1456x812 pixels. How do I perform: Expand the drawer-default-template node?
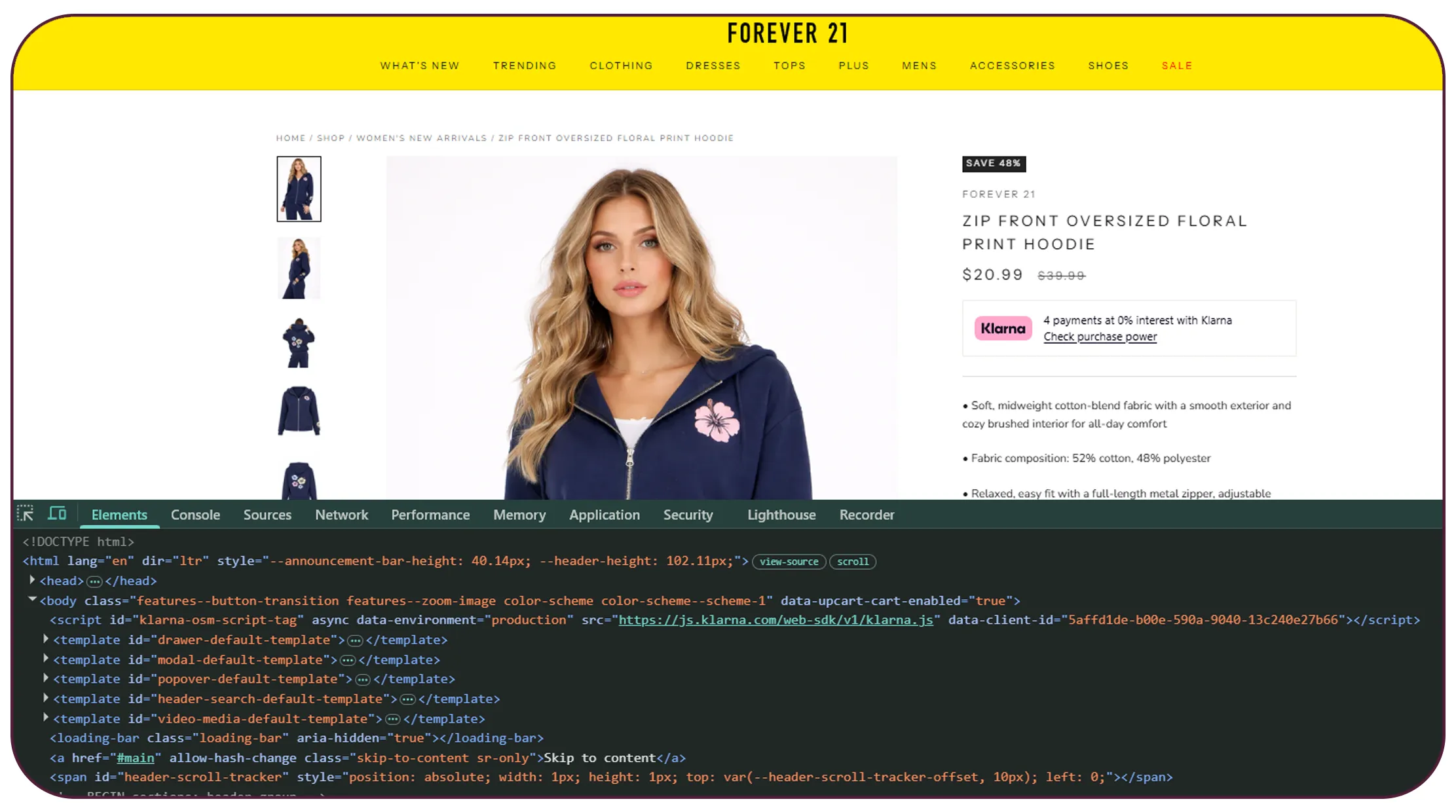(46, 639)
